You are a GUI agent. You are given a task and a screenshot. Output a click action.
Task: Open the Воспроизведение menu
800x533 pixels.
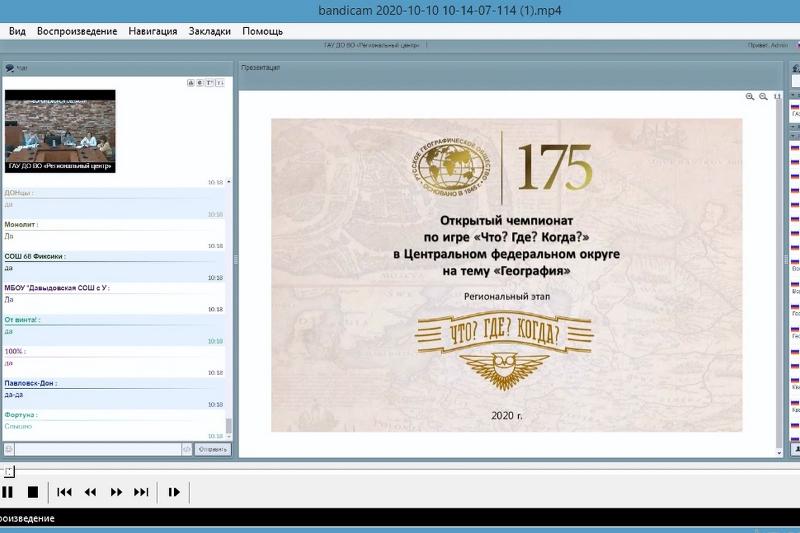[77, 31]
